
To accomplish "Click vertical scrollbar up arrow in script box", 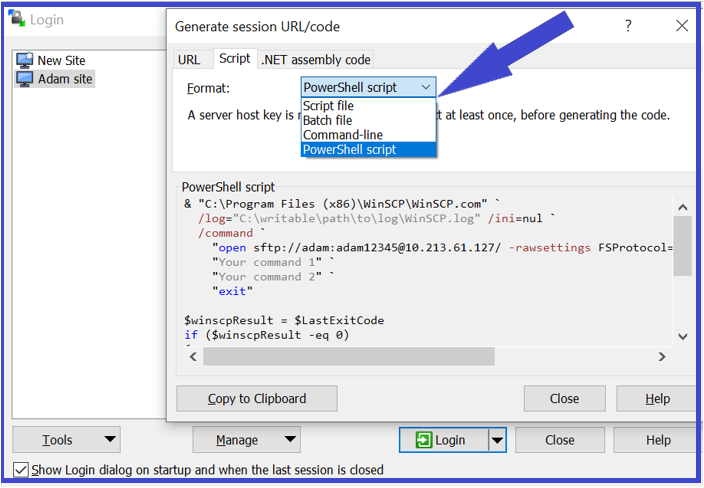I will click(x=683, y=207).
